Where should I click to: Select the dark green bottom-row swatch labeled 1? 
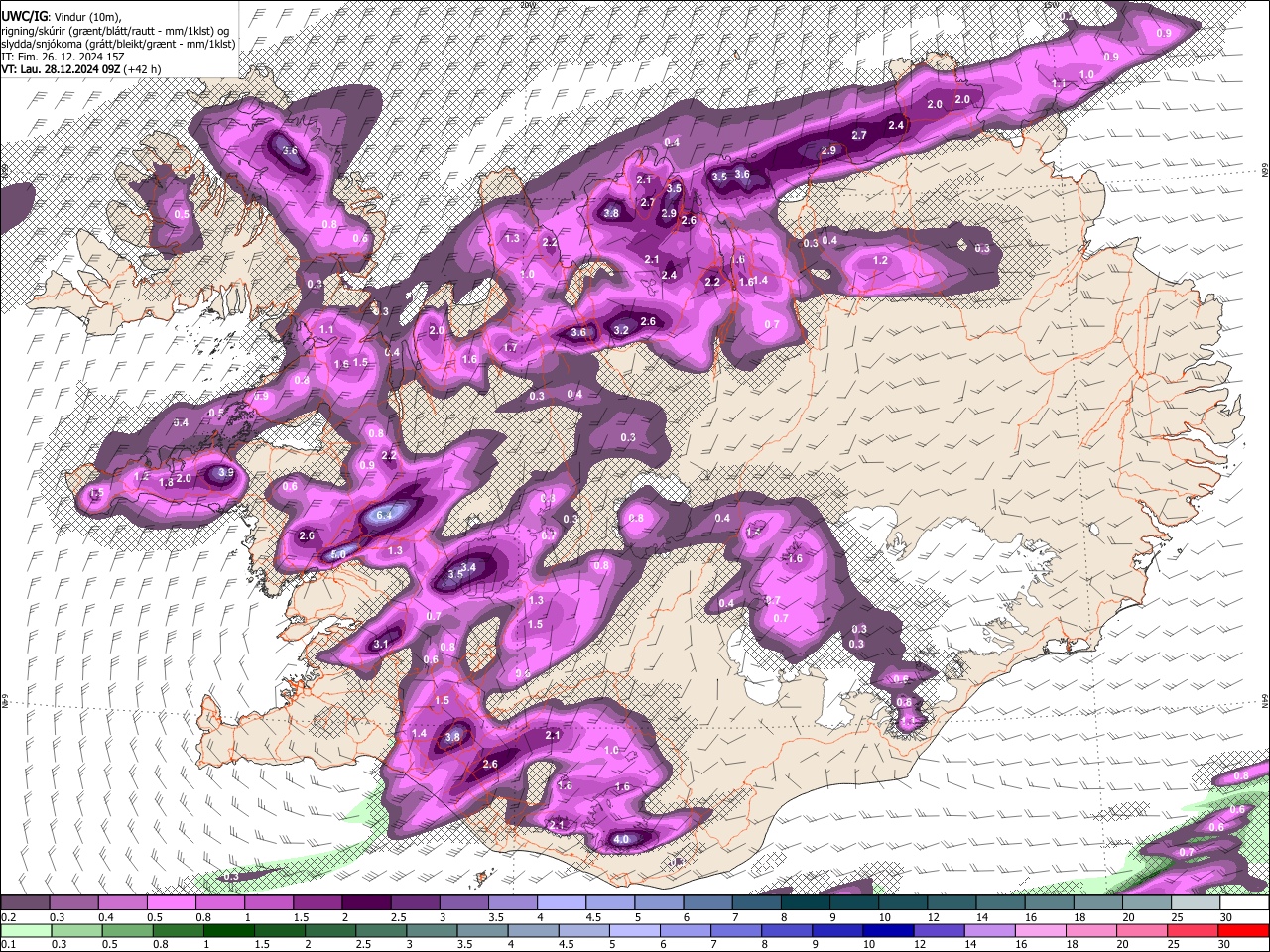(x=228, y=930)
